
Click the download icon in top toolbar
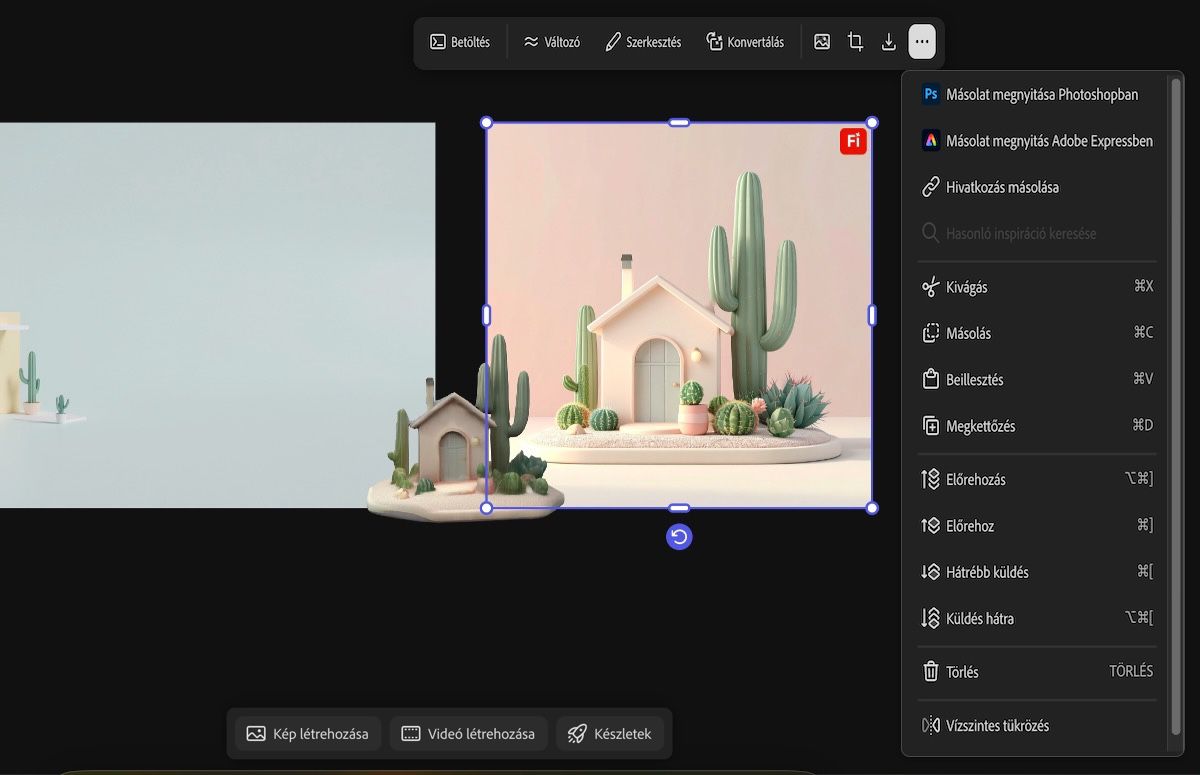[888, 42]
